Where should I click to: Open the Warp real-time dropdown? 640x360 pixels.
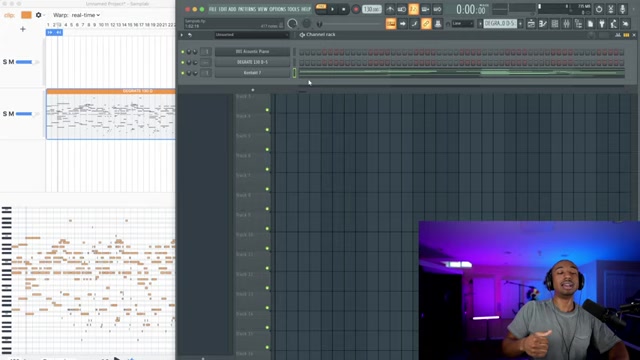pos(85,15)
